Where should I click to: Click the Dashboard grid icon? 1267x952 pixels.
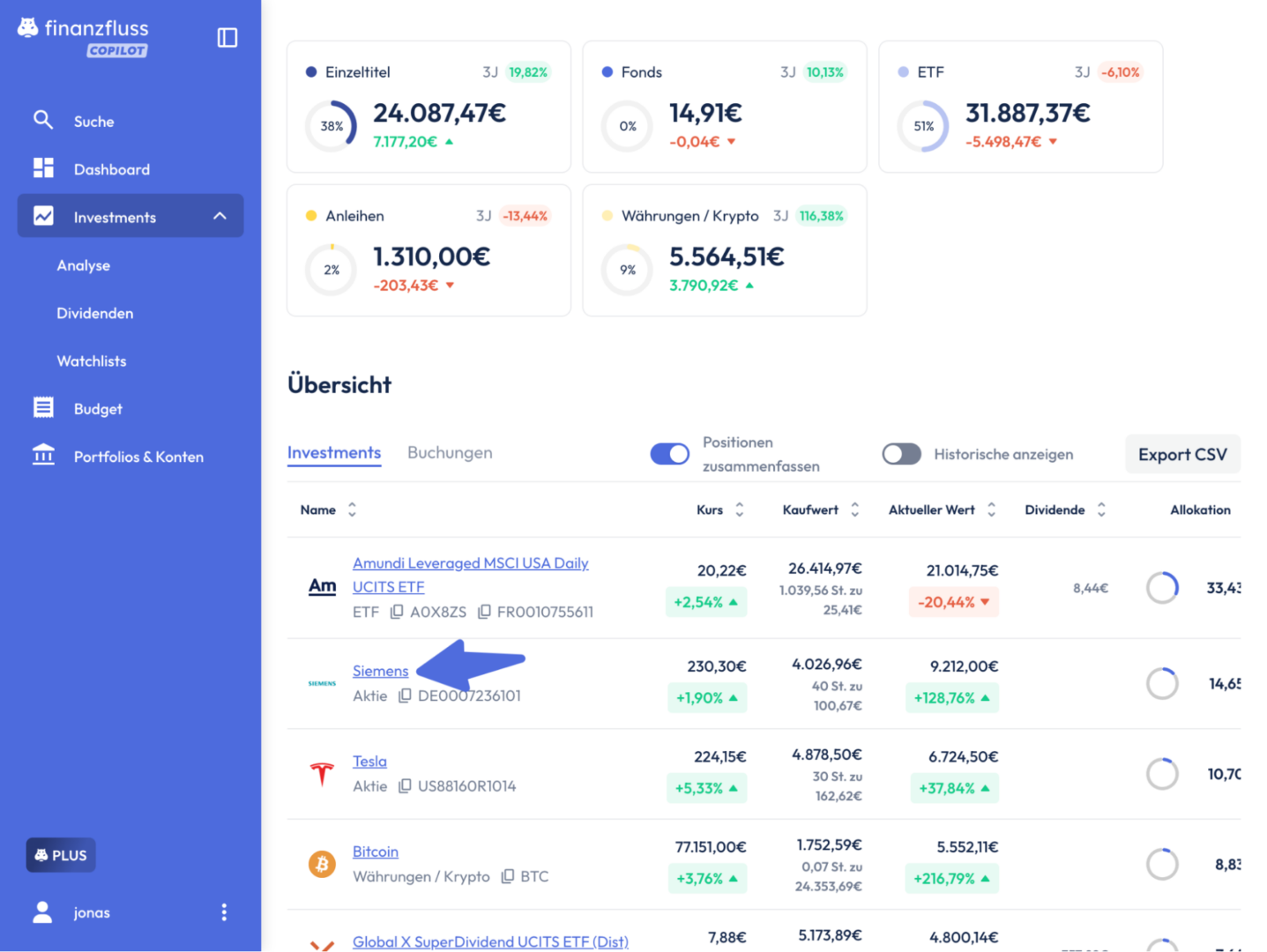coord(43,168)
